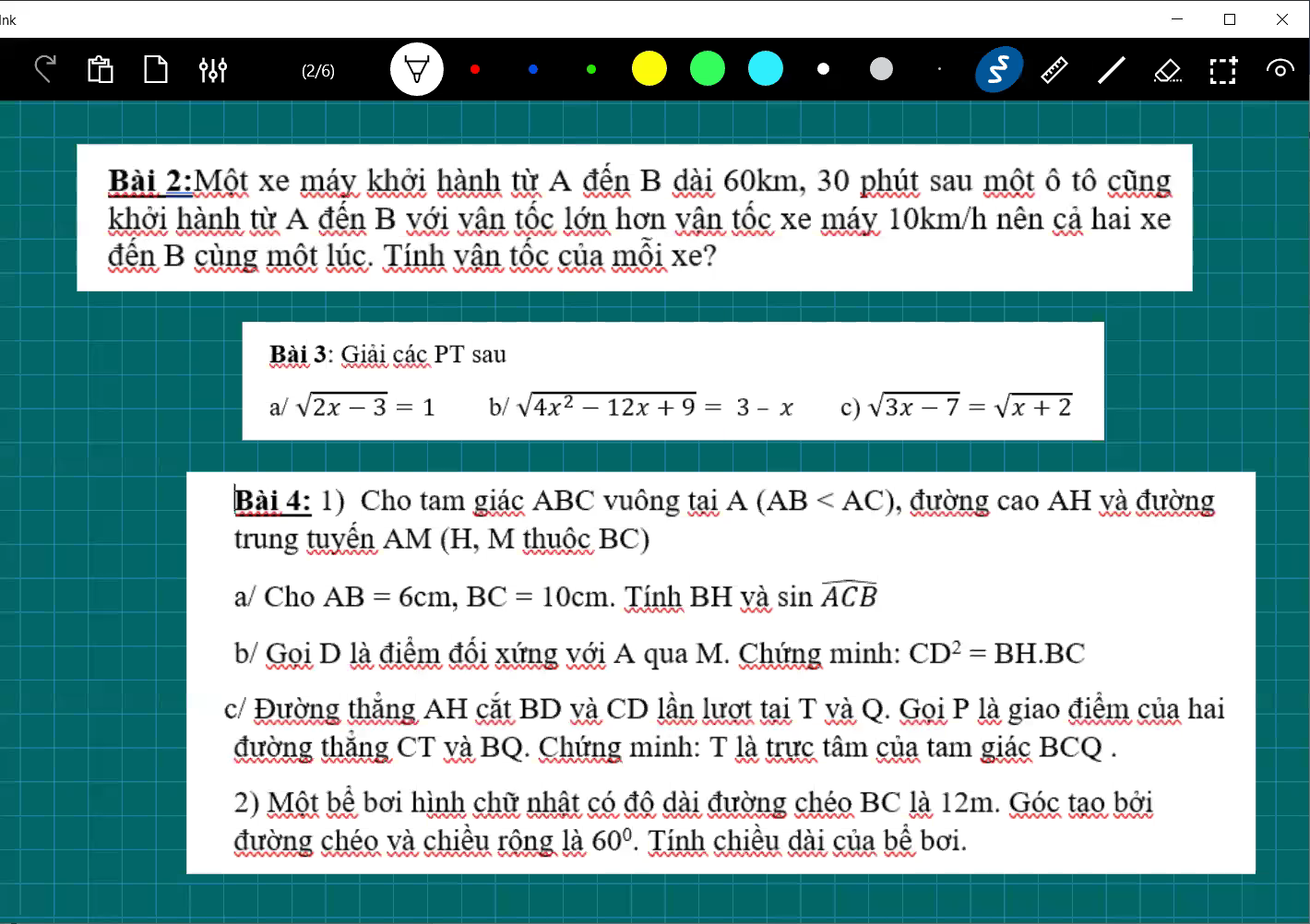The width and height of the screenshot is (1310, 924).
Task: Click equation c) √(3x−7) = √(x+2)
Action: (x=957, y=407)
